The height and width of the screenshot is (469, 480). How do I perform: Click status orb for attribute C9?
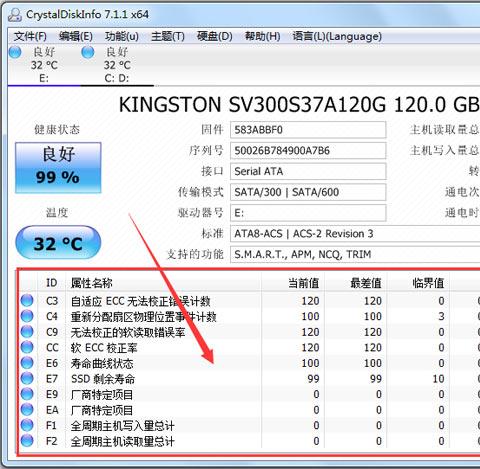[x=27, y=332]
